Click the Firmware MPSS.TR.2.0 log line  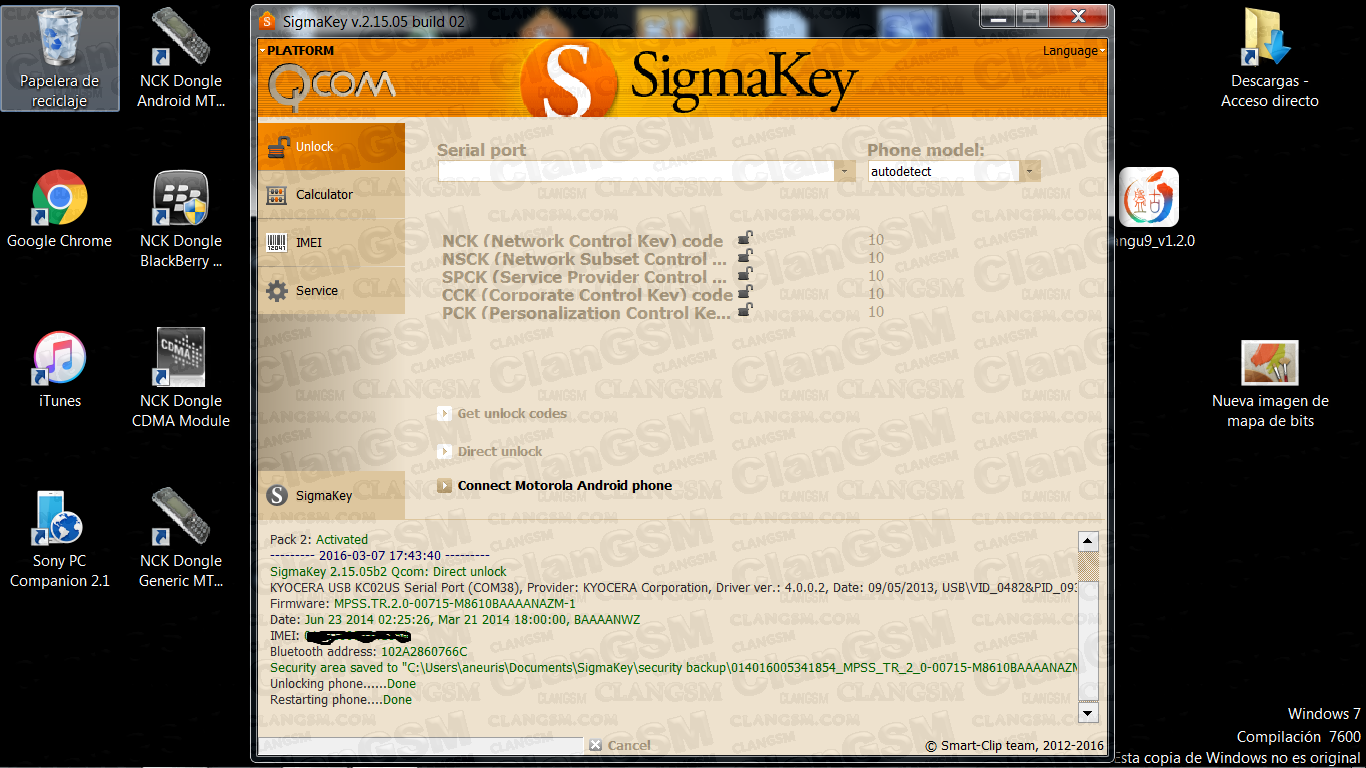pyautogui.click(x=423, y=604)
